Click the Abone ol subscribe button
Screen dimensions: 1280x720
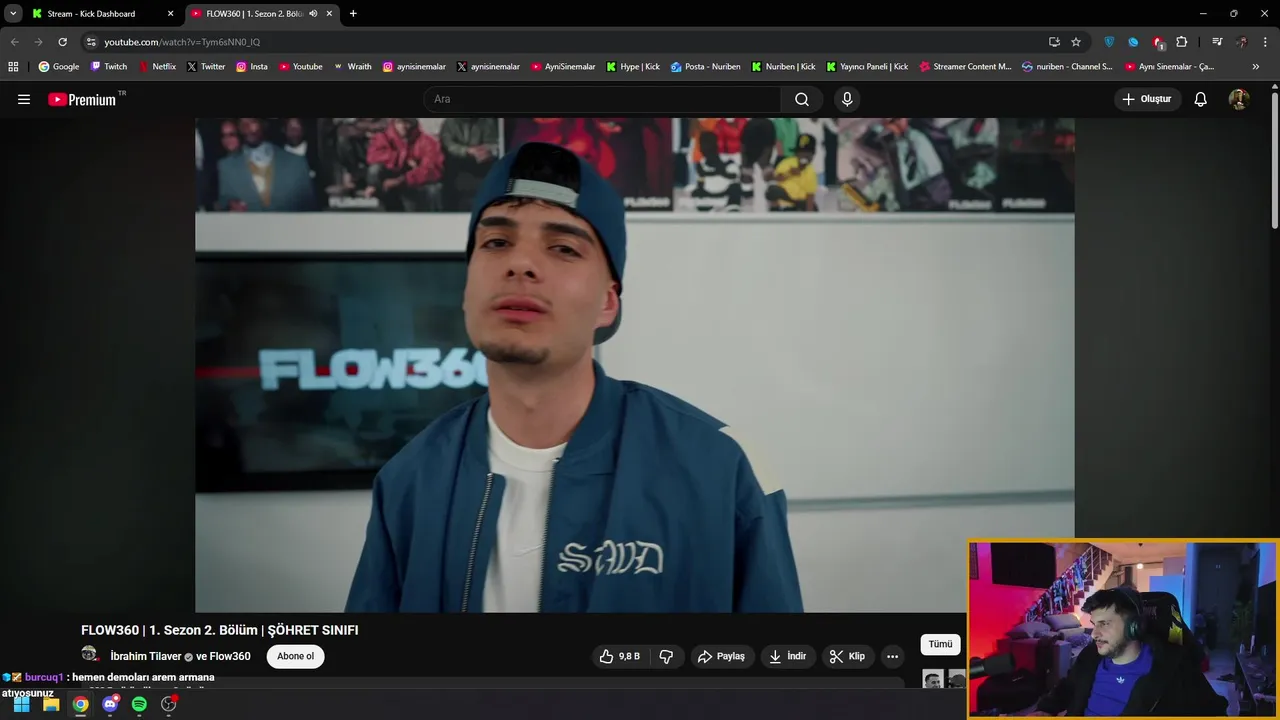click(x=295, y=656)
